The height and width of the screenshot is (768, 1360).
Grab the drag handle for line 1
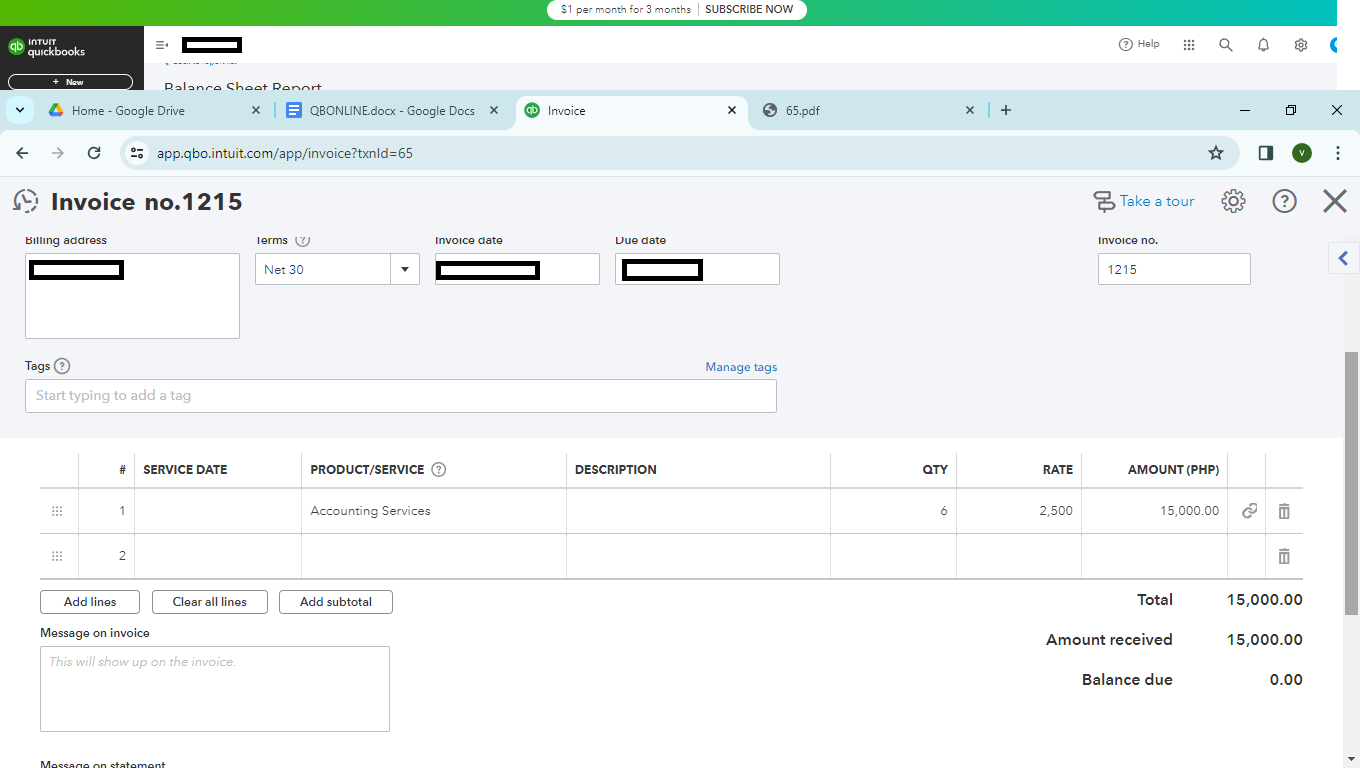click(57, 511)
